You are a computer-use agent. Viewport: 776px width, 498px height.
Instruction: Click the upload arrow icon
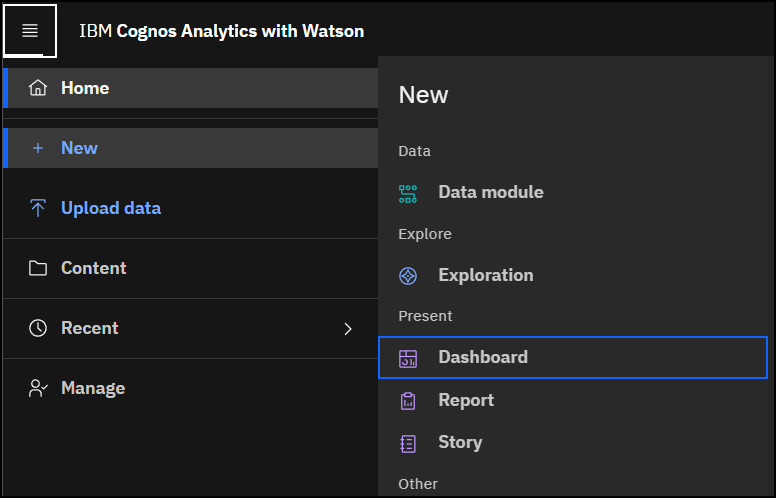pos(38,208)
